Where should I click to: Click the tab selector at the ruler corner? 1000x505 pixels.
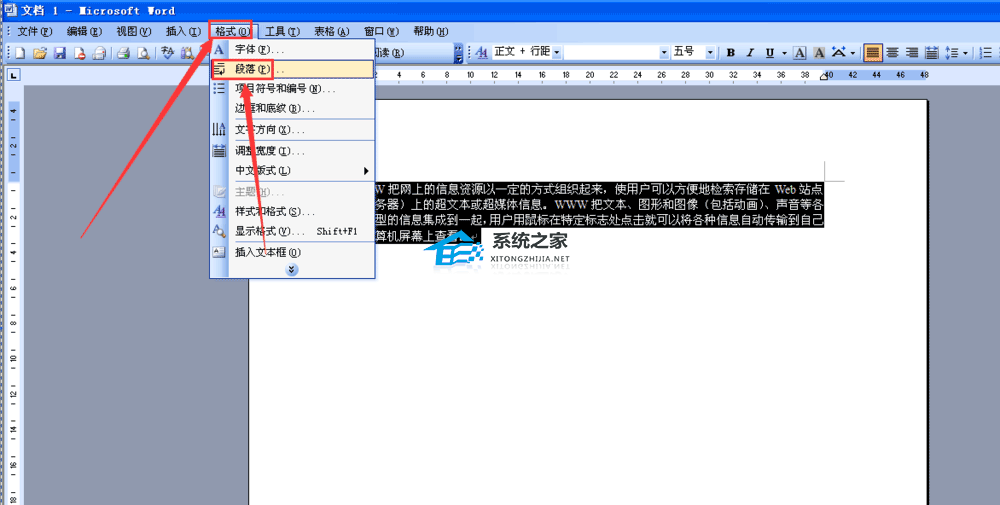click(x=13, y=76)
